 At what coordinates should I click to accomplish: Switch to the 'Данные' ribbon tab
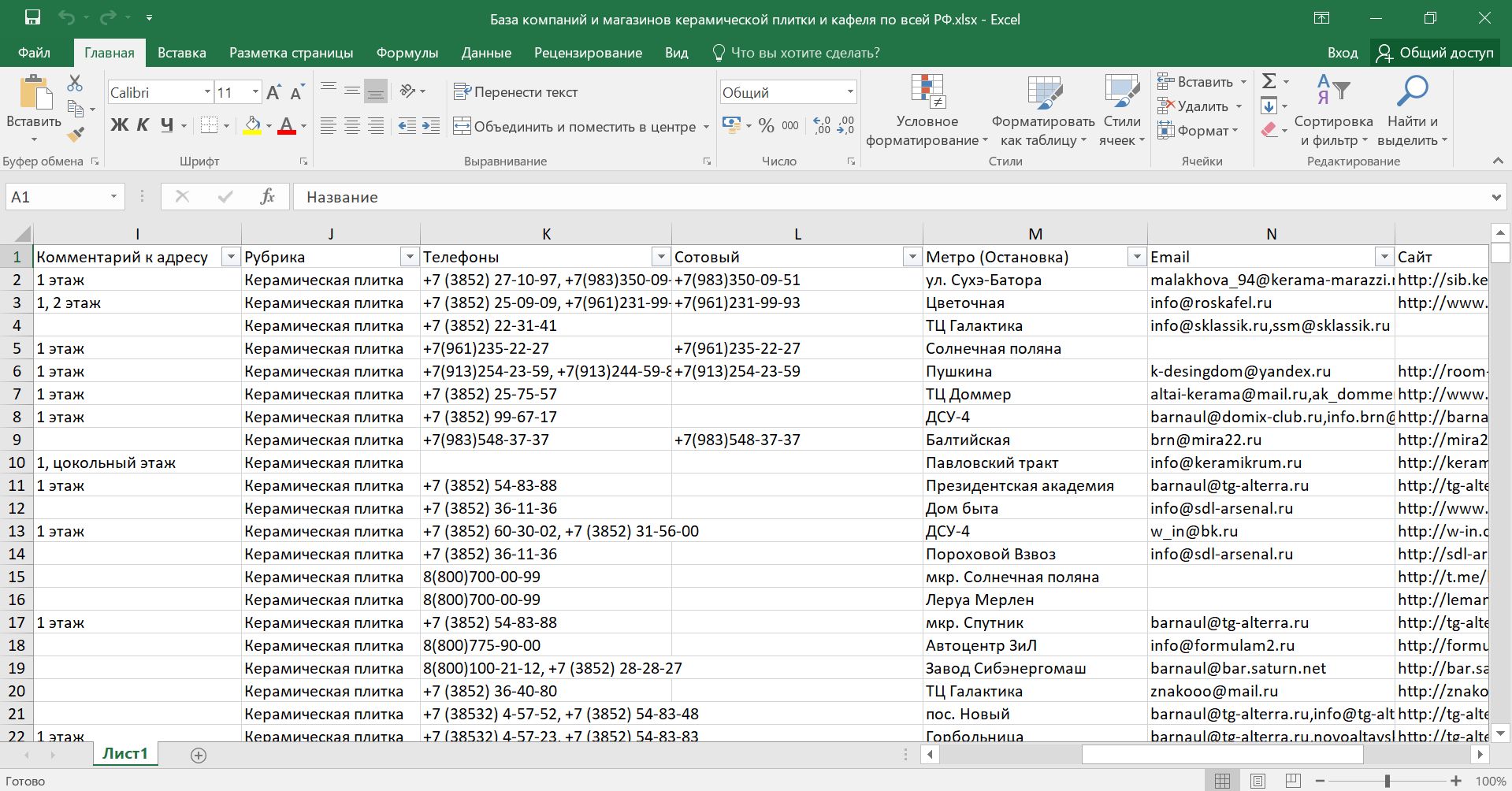pos(486,53)
